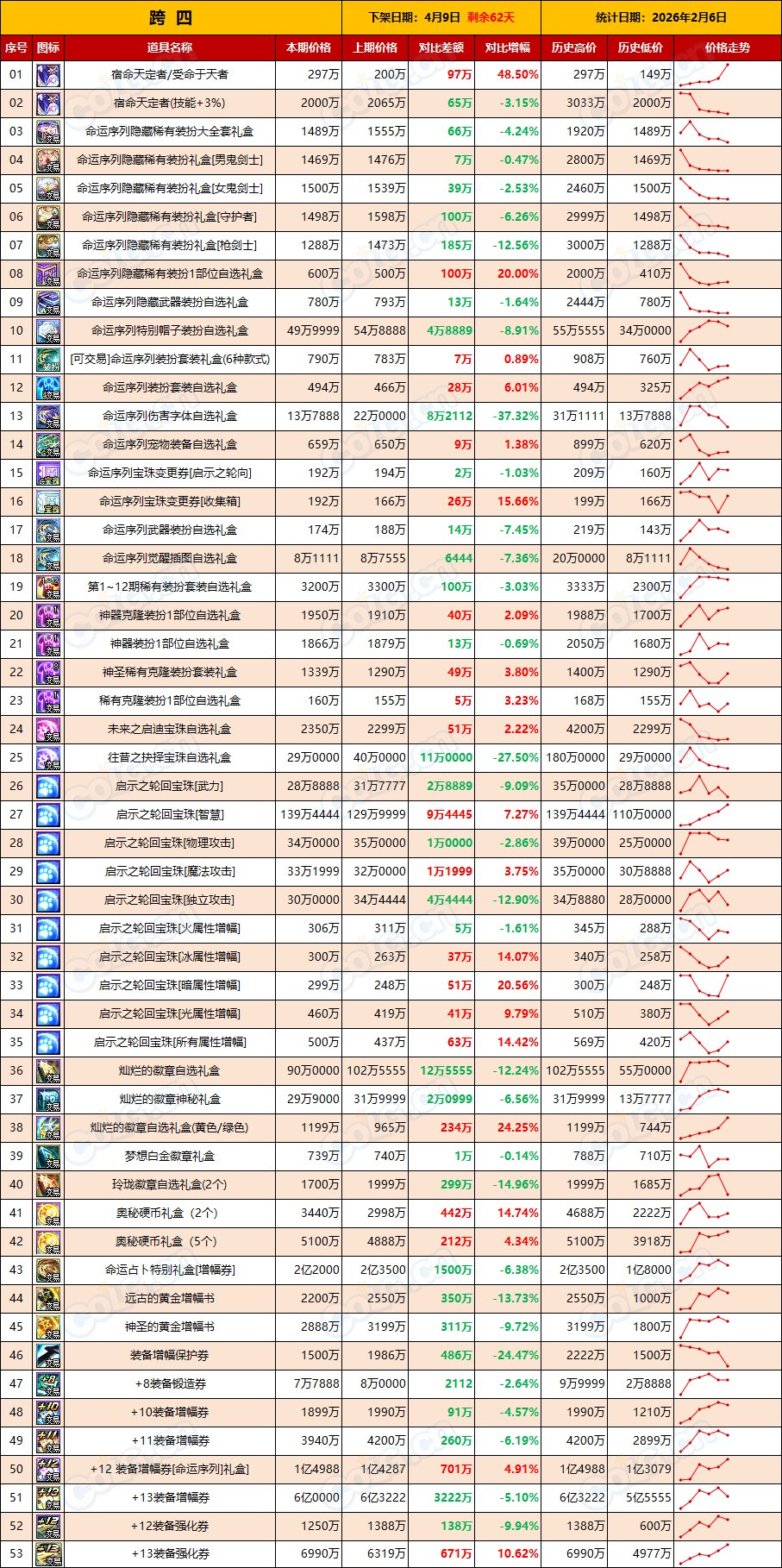
Task: Select the icon for 梦想白金徽章礼盒
Action: [48, 1156]
